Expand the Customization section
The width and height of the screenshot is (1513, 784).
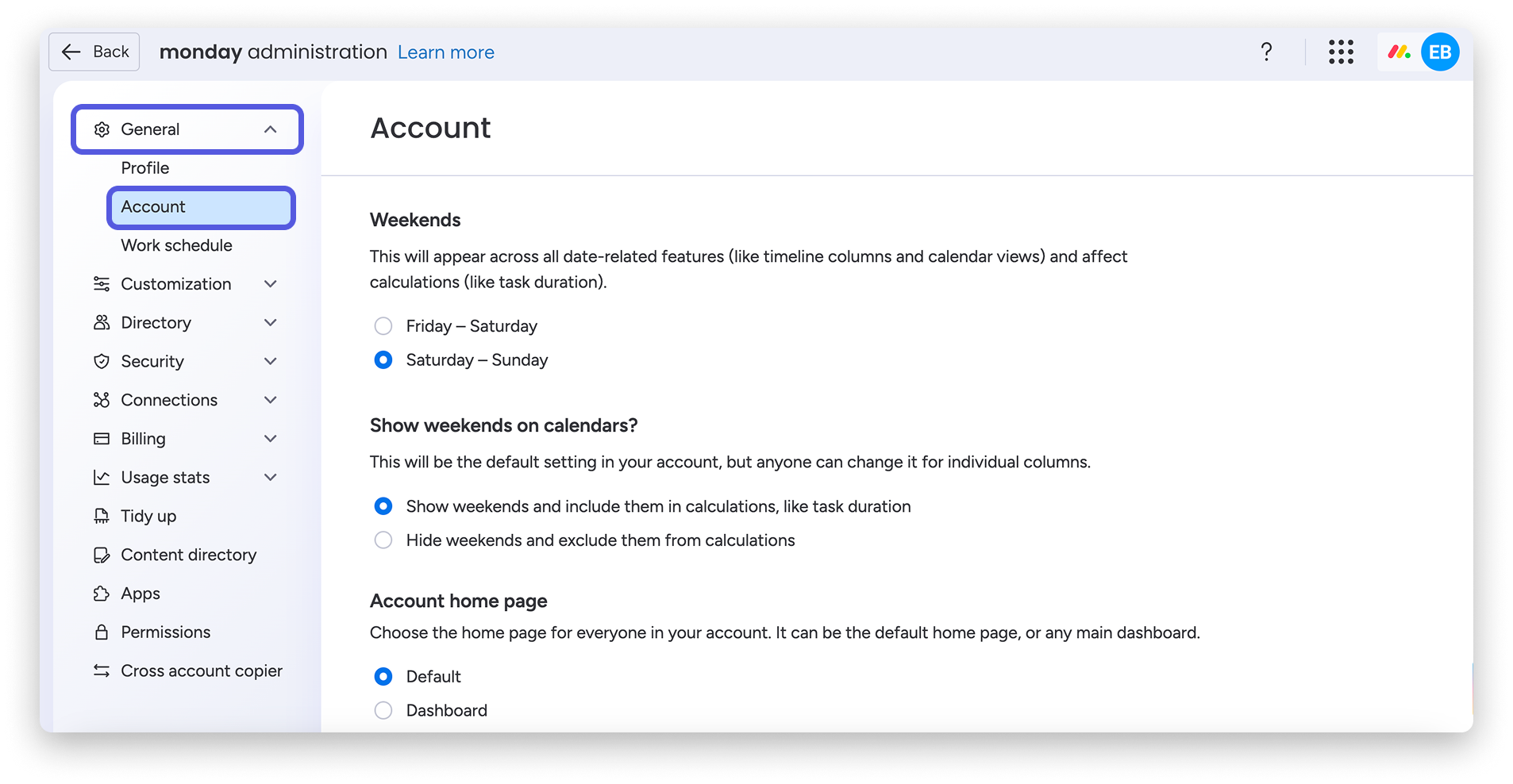pyautogui.click(x=271, y=283)
